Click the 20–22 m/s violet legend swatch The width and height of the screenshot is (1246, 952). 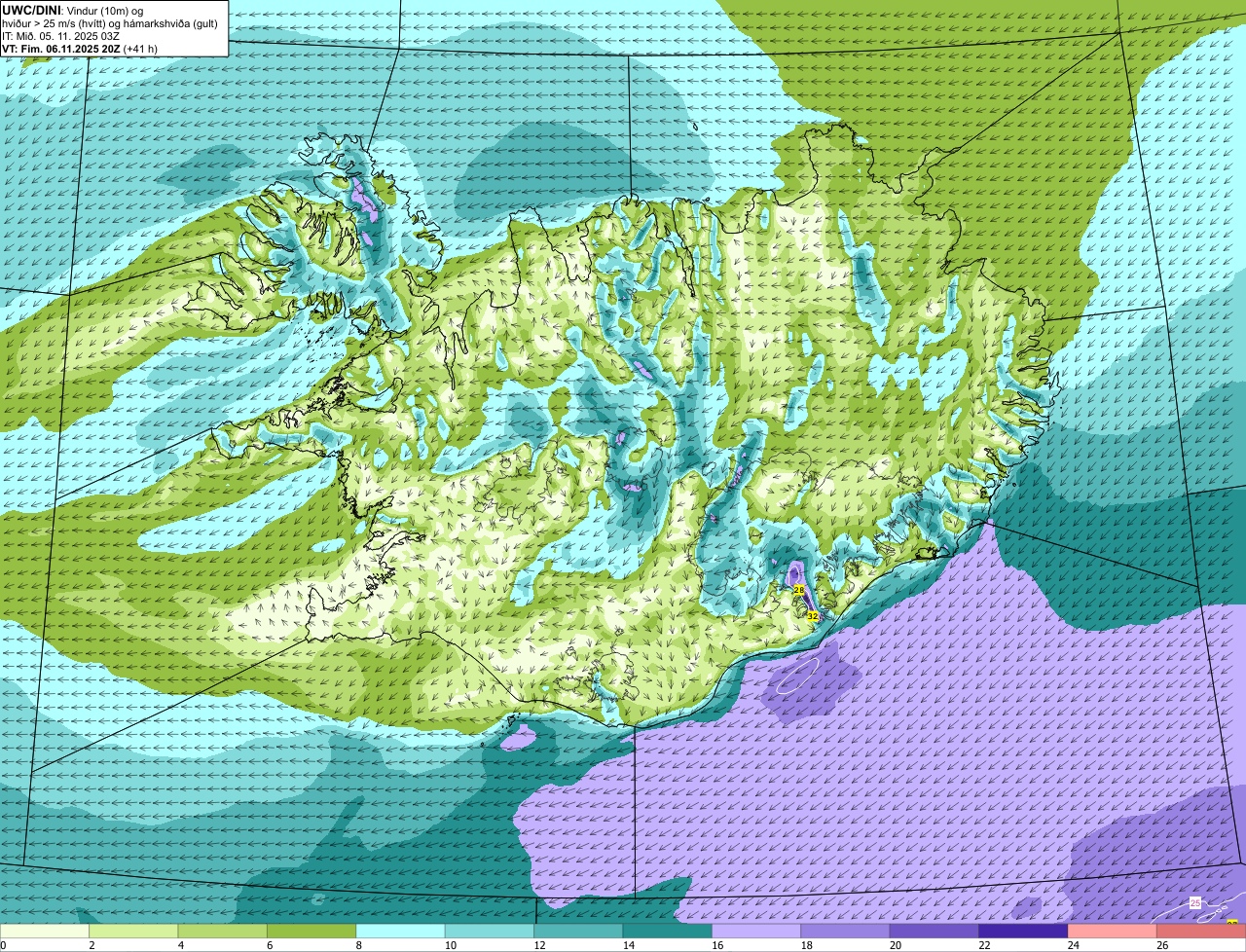[934, 931]
